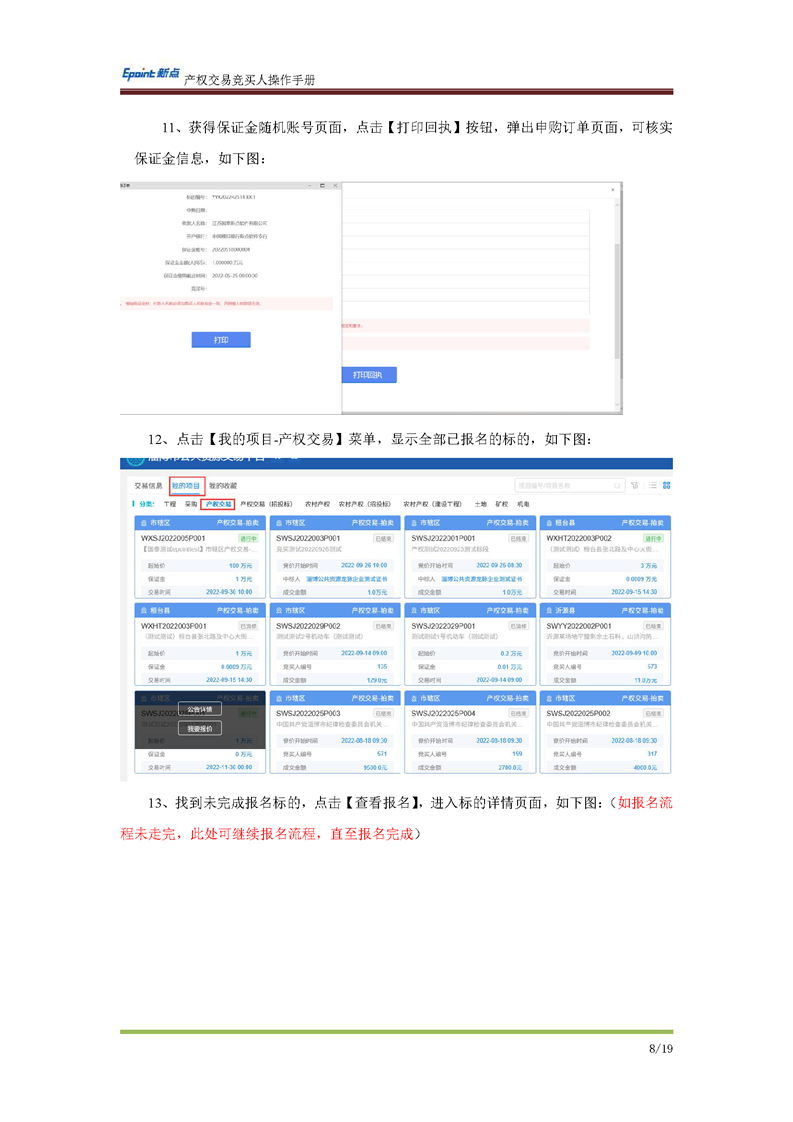The width and height of the screenshot is (793, 1122).
Task: Click the search magnifier icon
Action: [618, 485]
